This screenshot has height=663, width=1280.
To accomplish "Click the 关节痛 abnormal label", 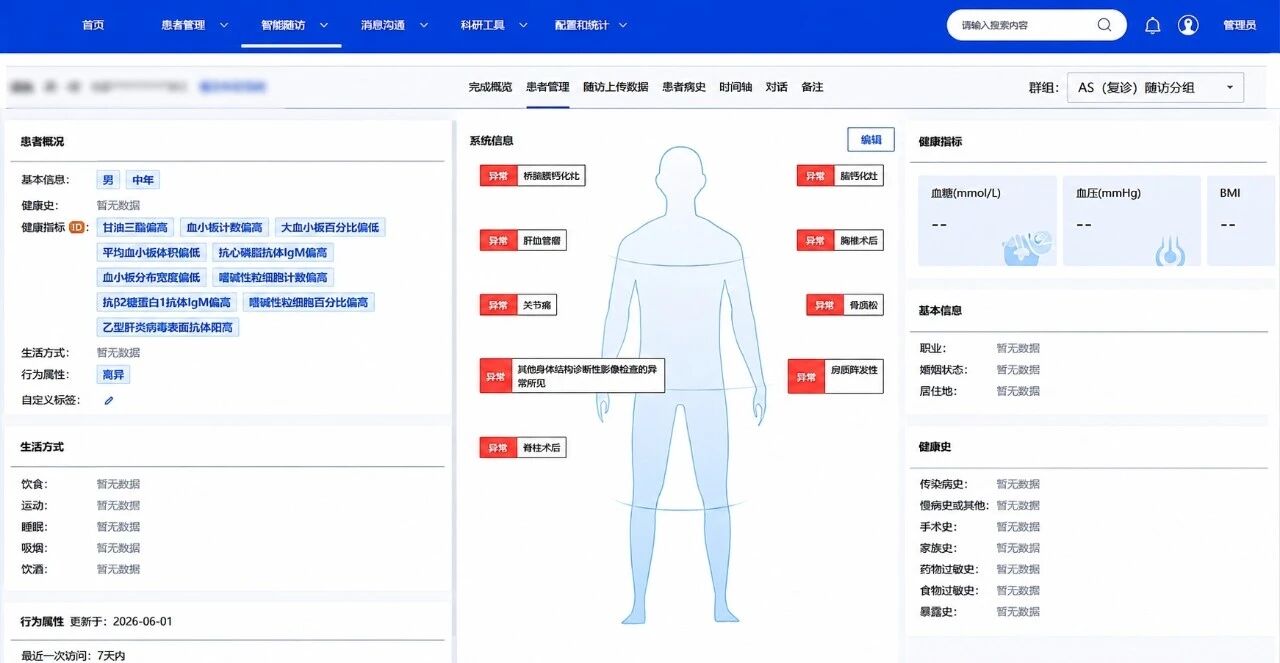I will pos(518,305).
